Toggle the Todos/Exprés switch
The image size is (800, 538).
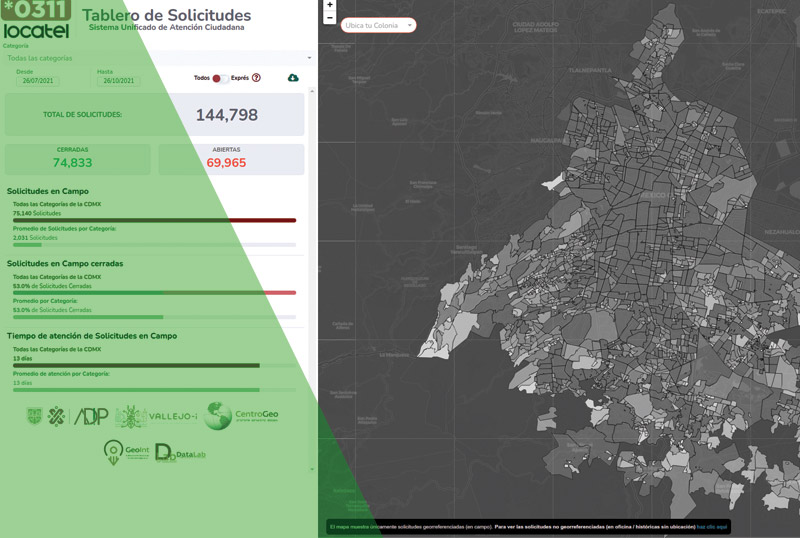tap(220, 78)
